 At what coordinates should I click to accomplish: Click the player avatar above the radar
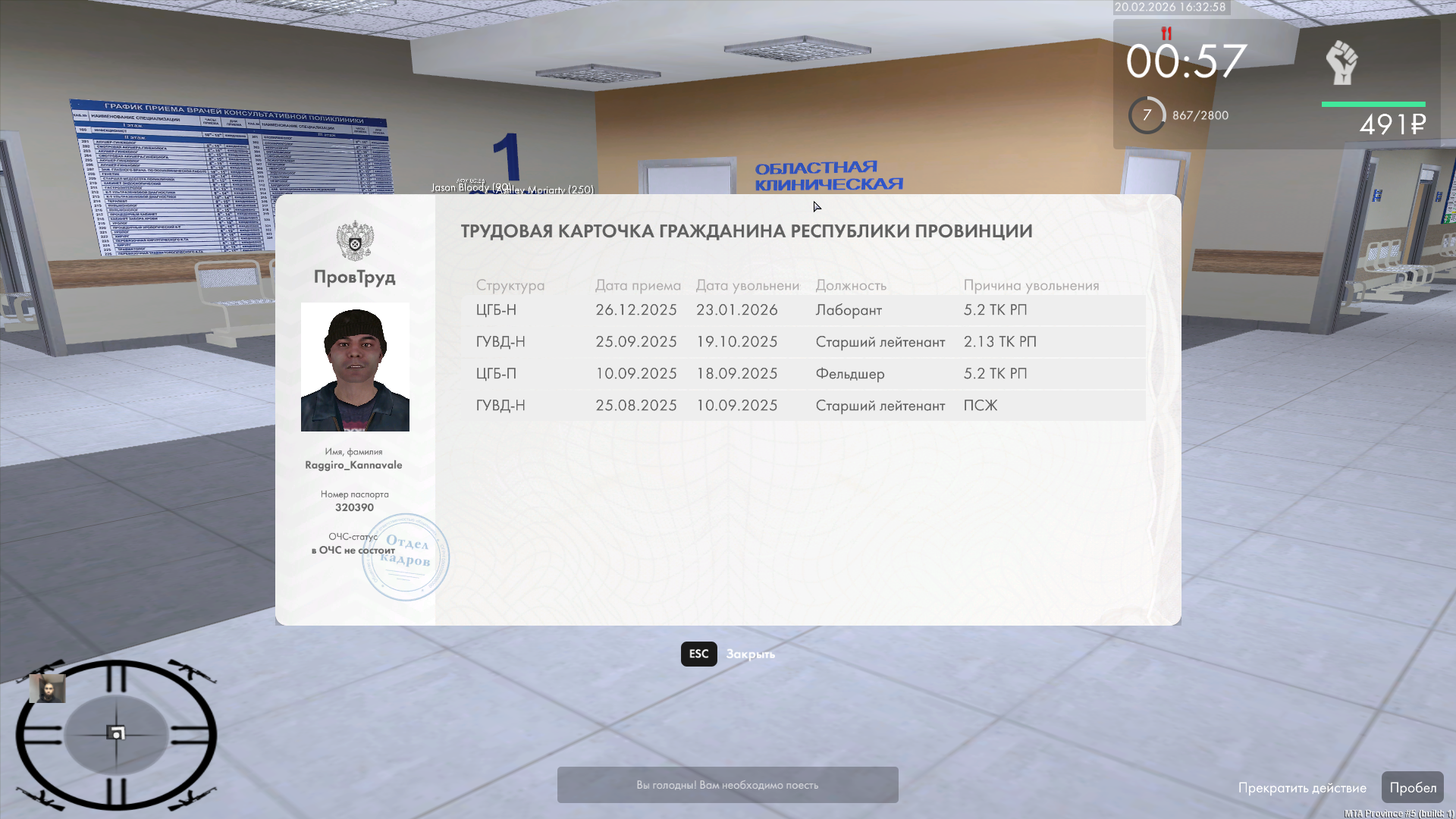[47, 689]
